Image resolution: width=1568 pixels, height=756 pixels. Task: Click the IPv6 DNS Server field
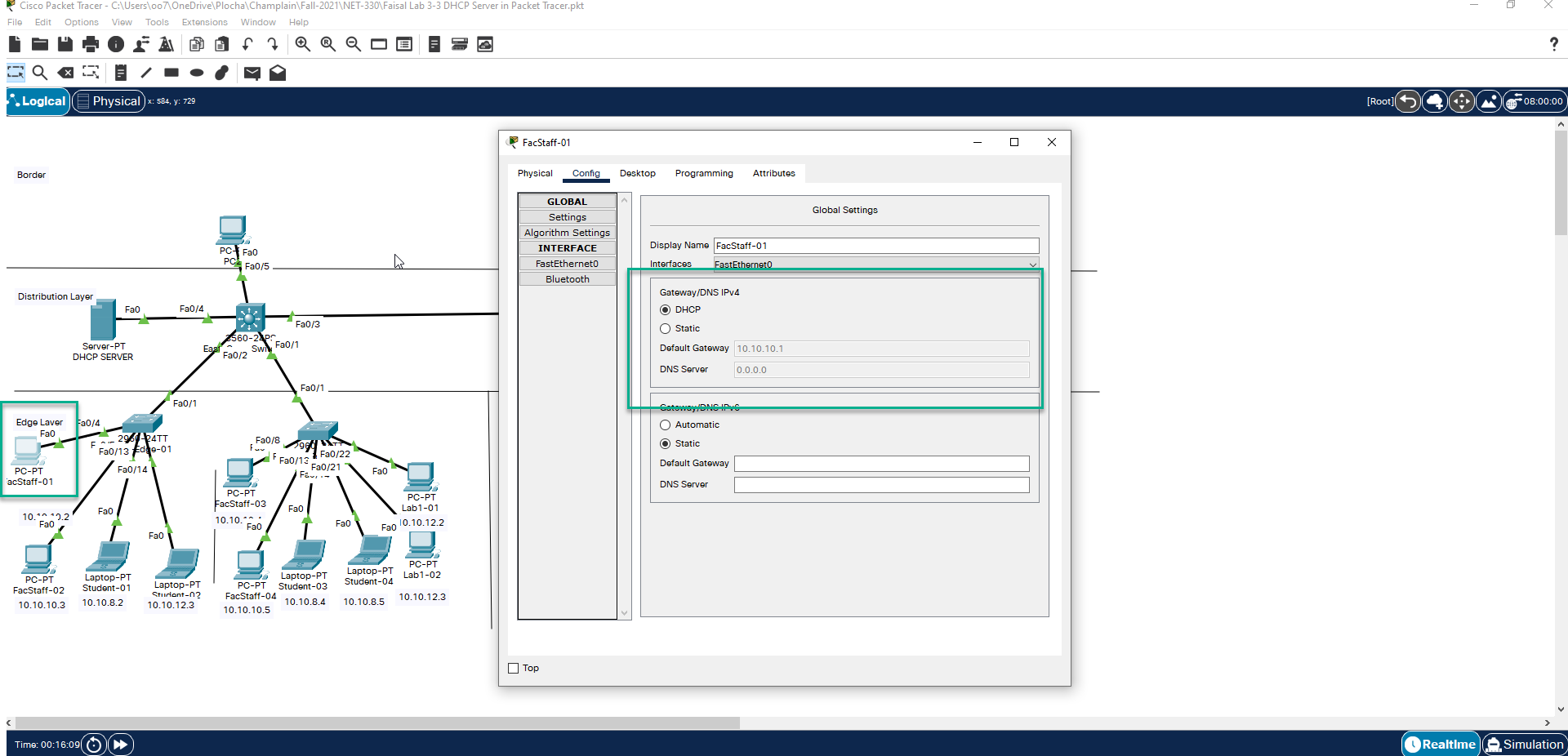tap(881, 485)
